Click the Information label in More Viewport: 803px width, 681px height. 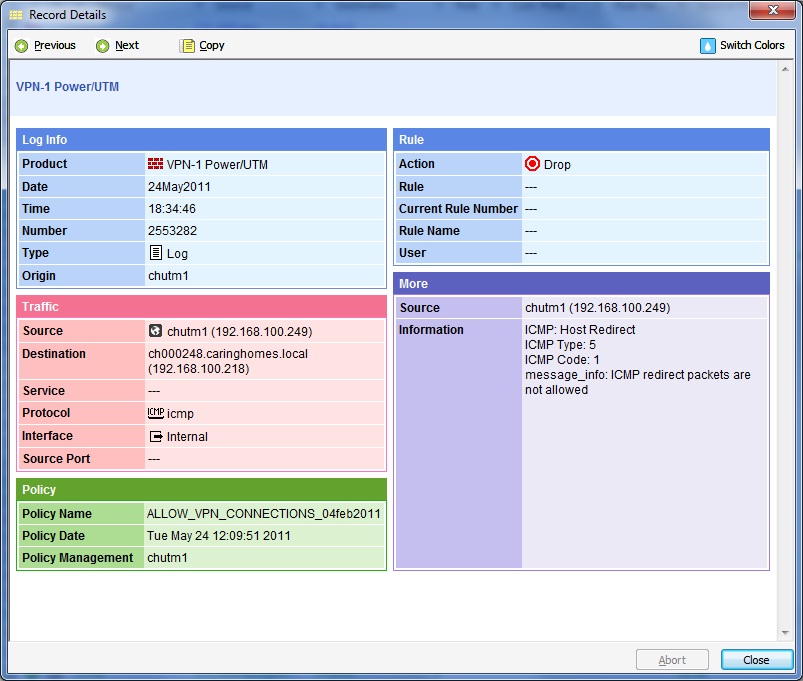[431, 330]
